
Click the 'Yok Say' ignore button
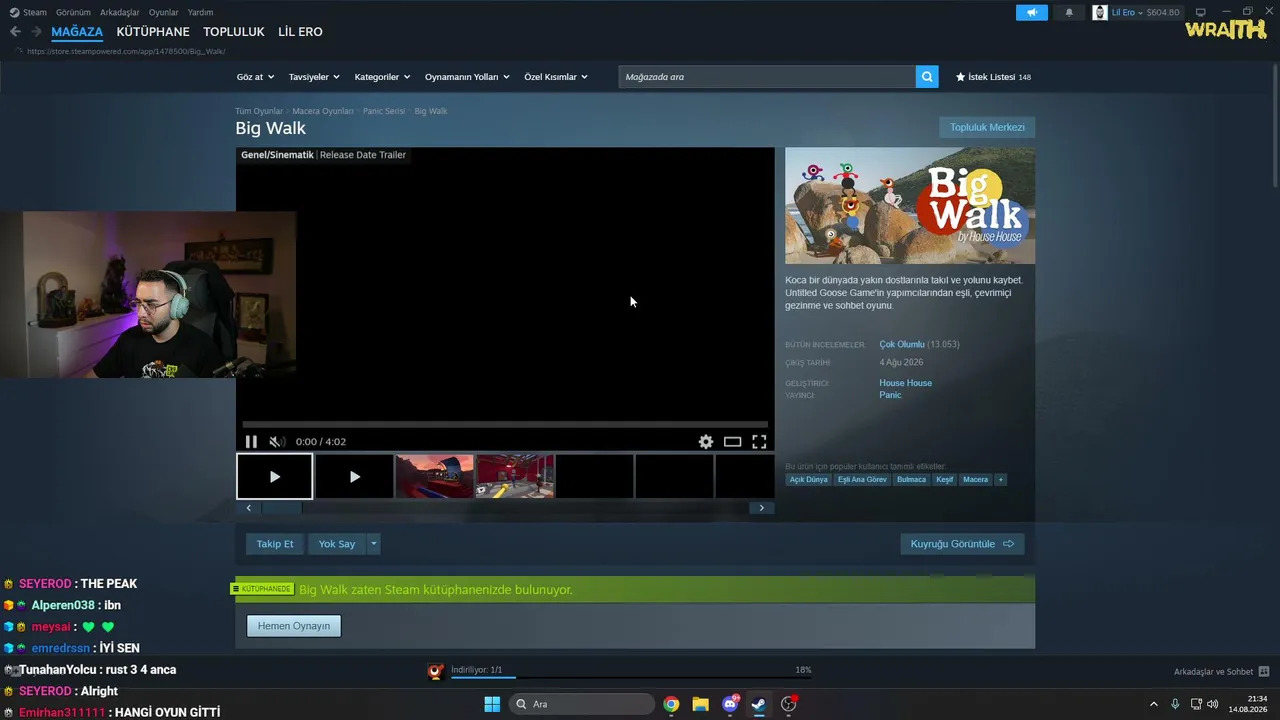pos(337,544)
